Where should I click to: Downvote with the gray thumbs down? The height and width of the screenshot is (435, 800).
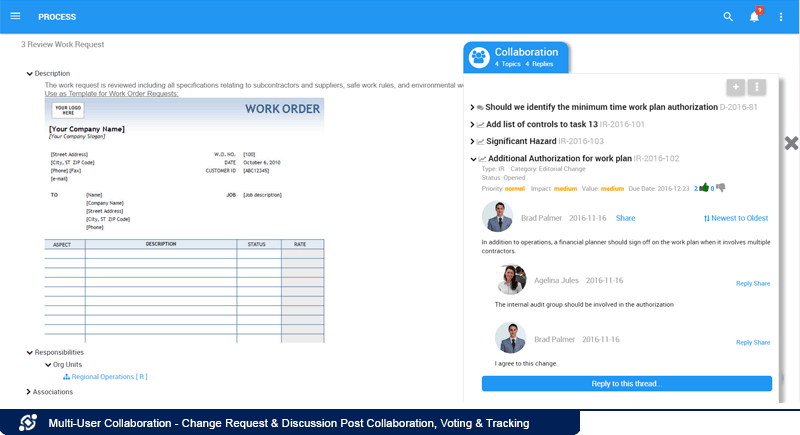tap(721, 187)
